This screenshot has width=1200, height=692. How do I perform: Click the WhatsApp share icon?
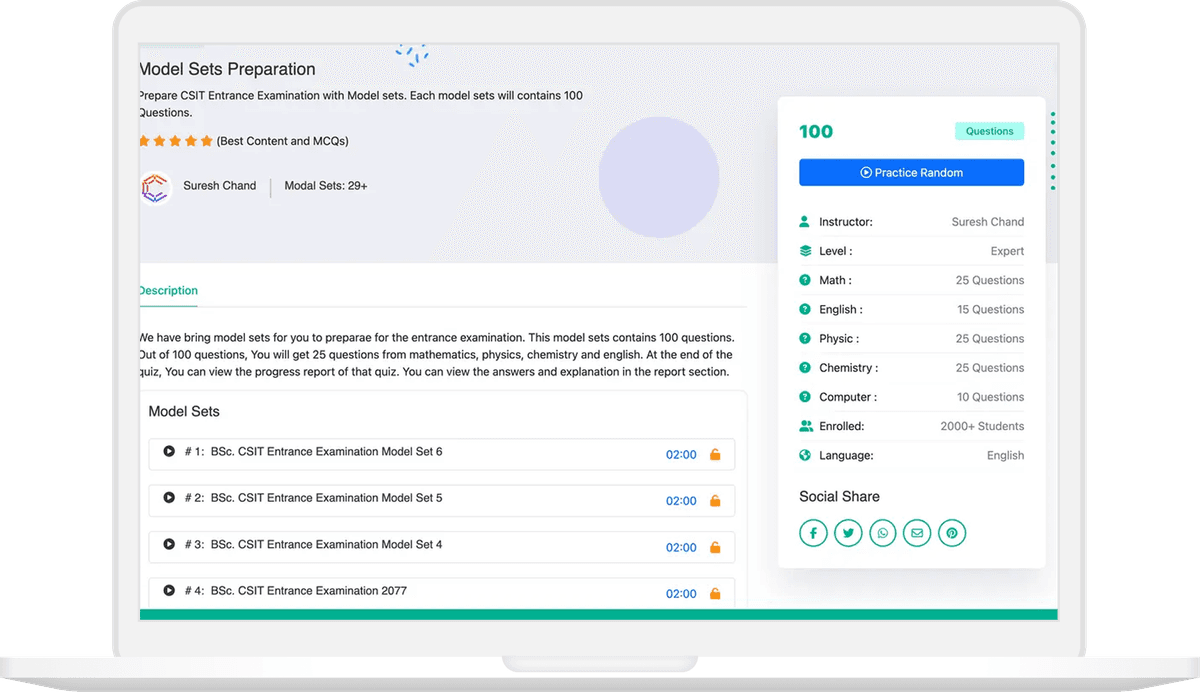click(x=883, y=533)
